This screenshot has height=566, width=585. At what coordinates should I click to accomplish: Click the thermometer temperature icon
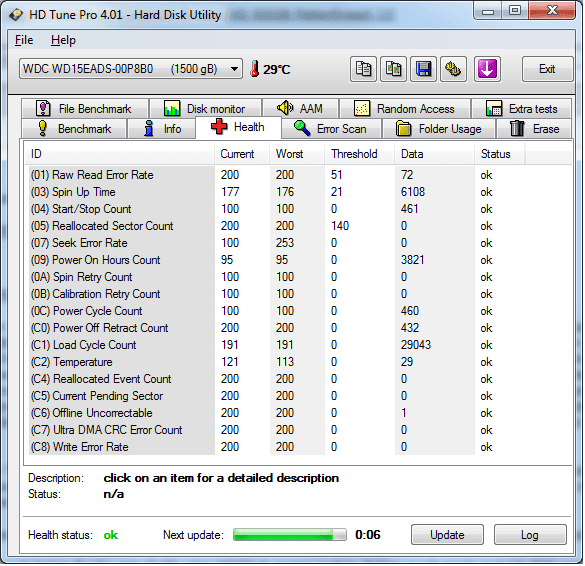pyautogui.click(x=255, y=69)
